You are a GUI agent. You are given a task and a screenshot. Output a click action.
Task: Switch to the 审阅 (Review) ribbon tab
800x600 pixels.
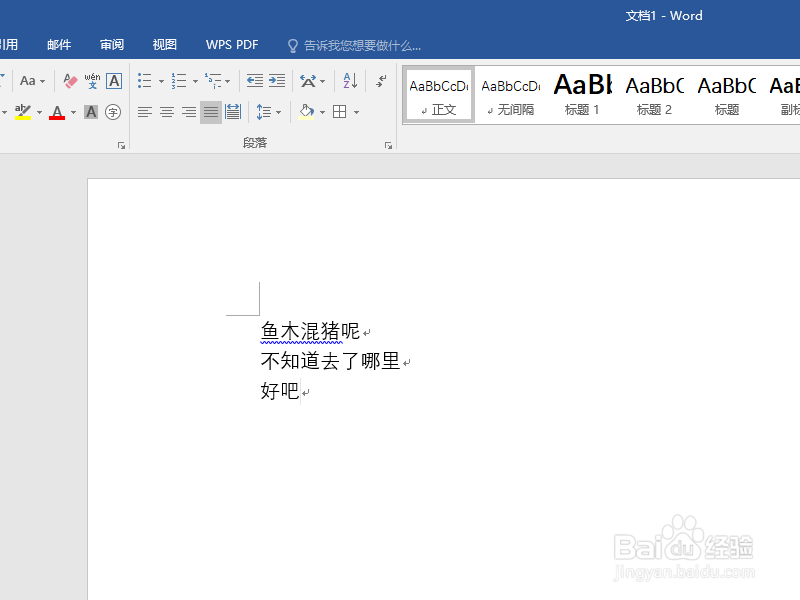point(111,44)
